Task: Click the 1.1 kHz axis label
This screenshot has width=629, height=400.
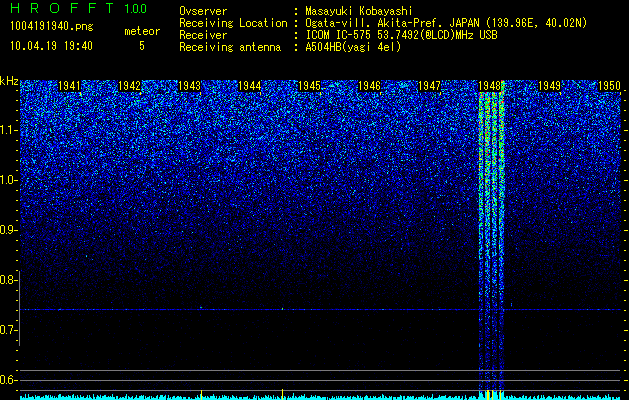Action: pyautogui.click(x=8, y=130)
